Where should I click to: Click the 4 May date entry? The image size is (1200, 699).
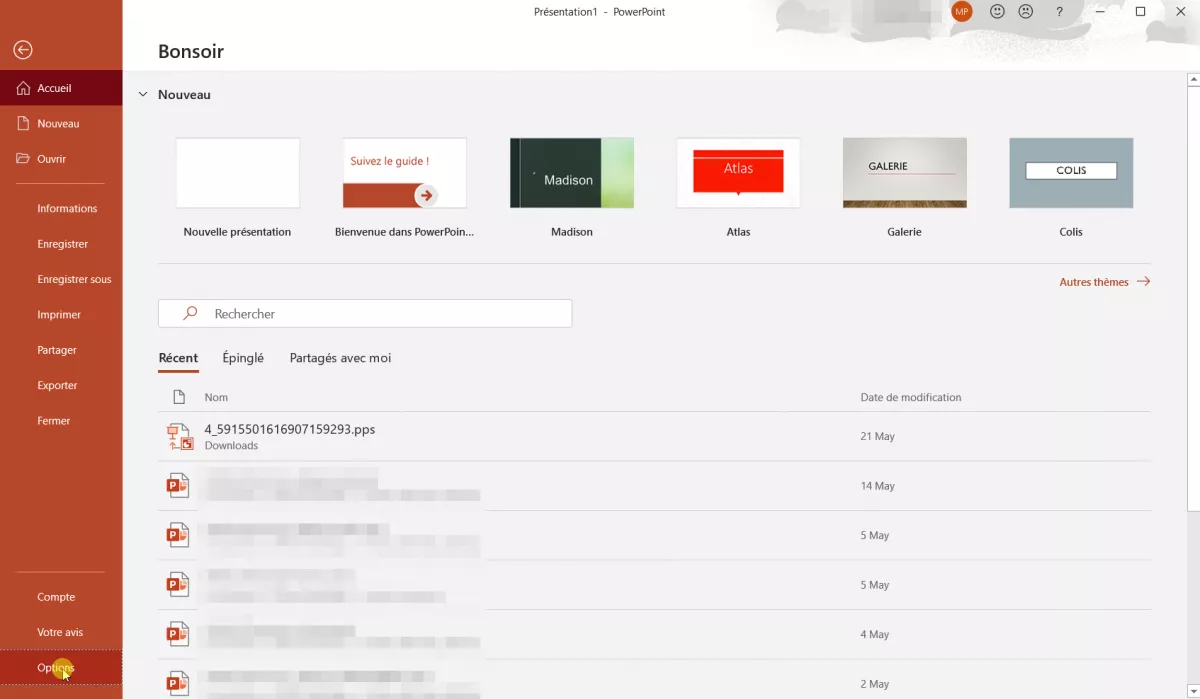(874, 634)
